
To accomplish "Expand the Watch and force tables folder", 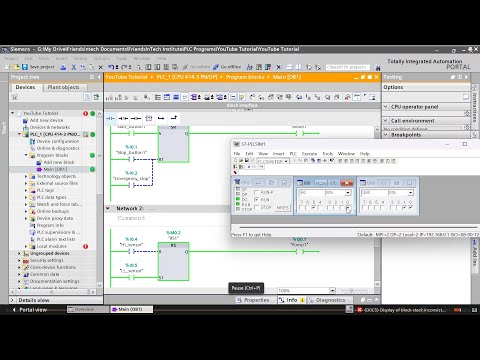I will point(26,204).
